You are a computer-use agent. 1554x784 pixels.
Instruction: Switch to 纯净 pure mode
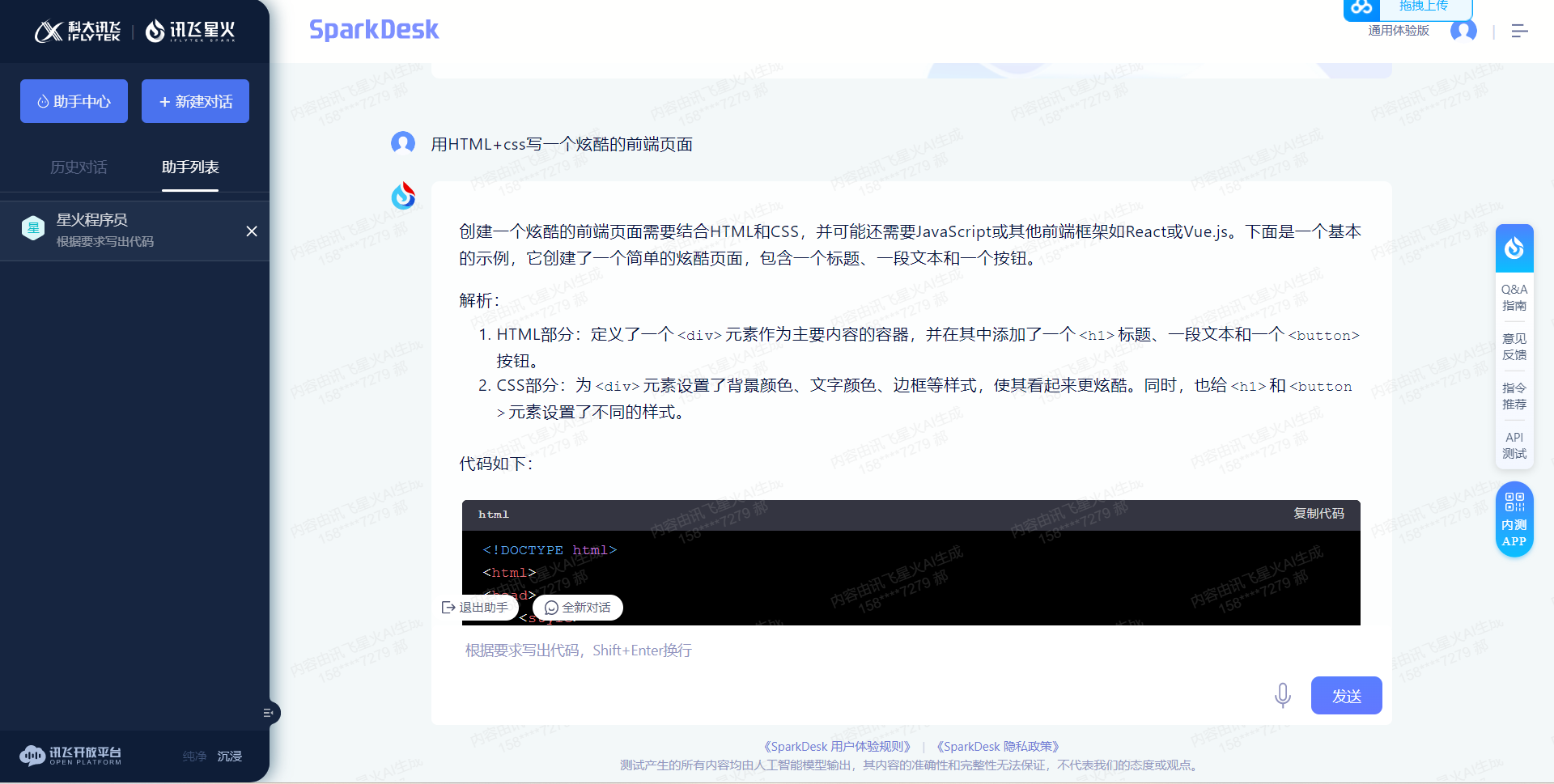point(194,756)
